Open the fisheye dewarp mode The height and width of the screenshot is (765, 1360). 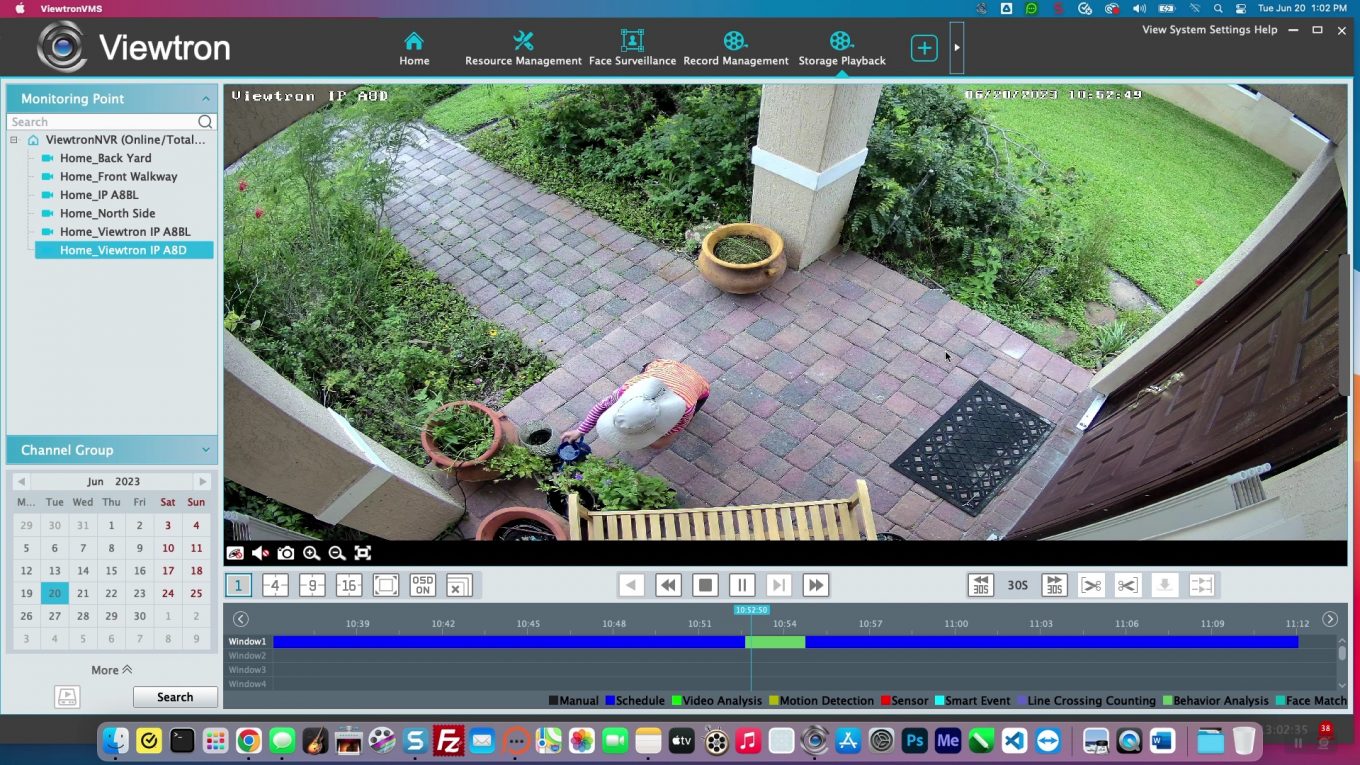[235, 552]
